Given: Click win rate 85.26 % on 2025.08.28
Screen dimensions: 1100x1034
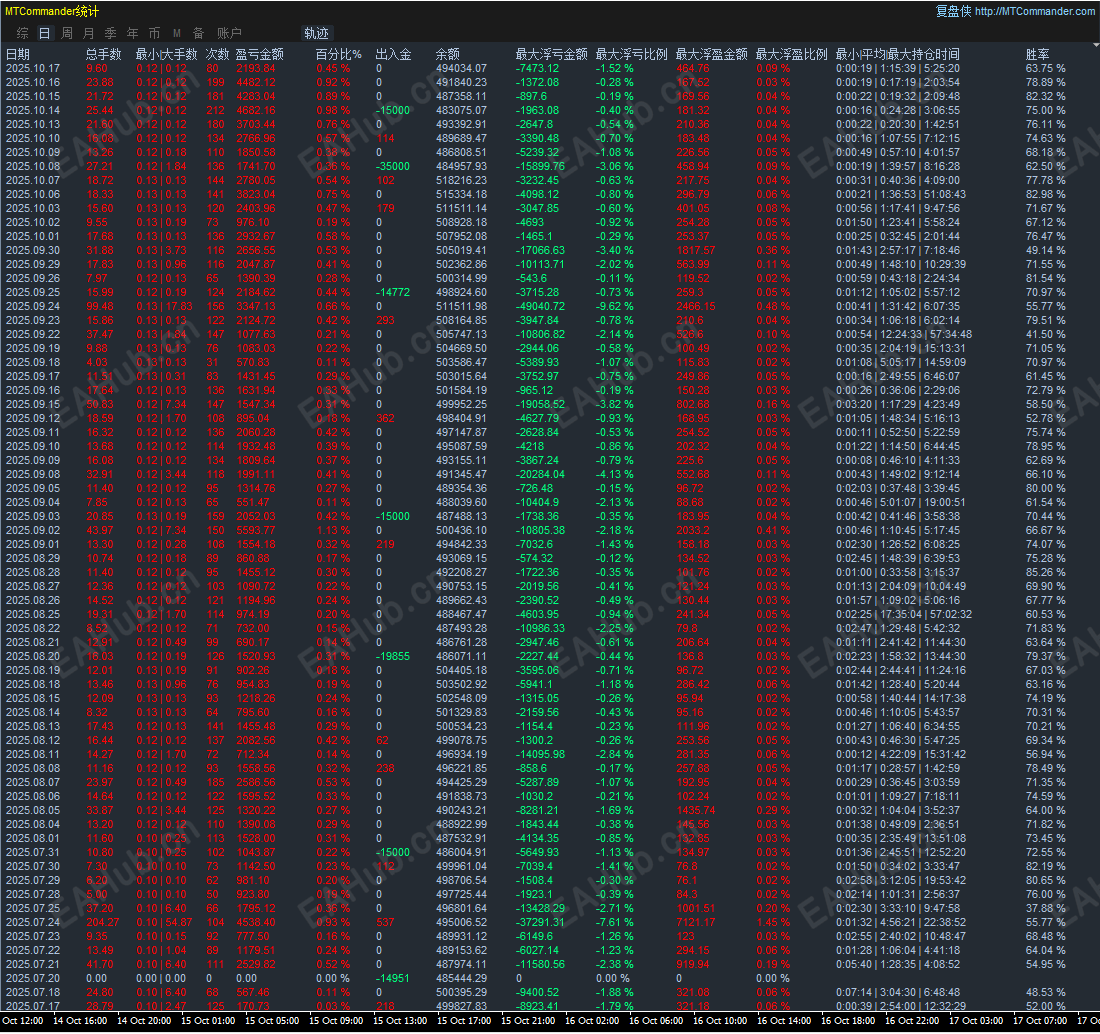Looking at the screenshot, I should click(1045, 572).
